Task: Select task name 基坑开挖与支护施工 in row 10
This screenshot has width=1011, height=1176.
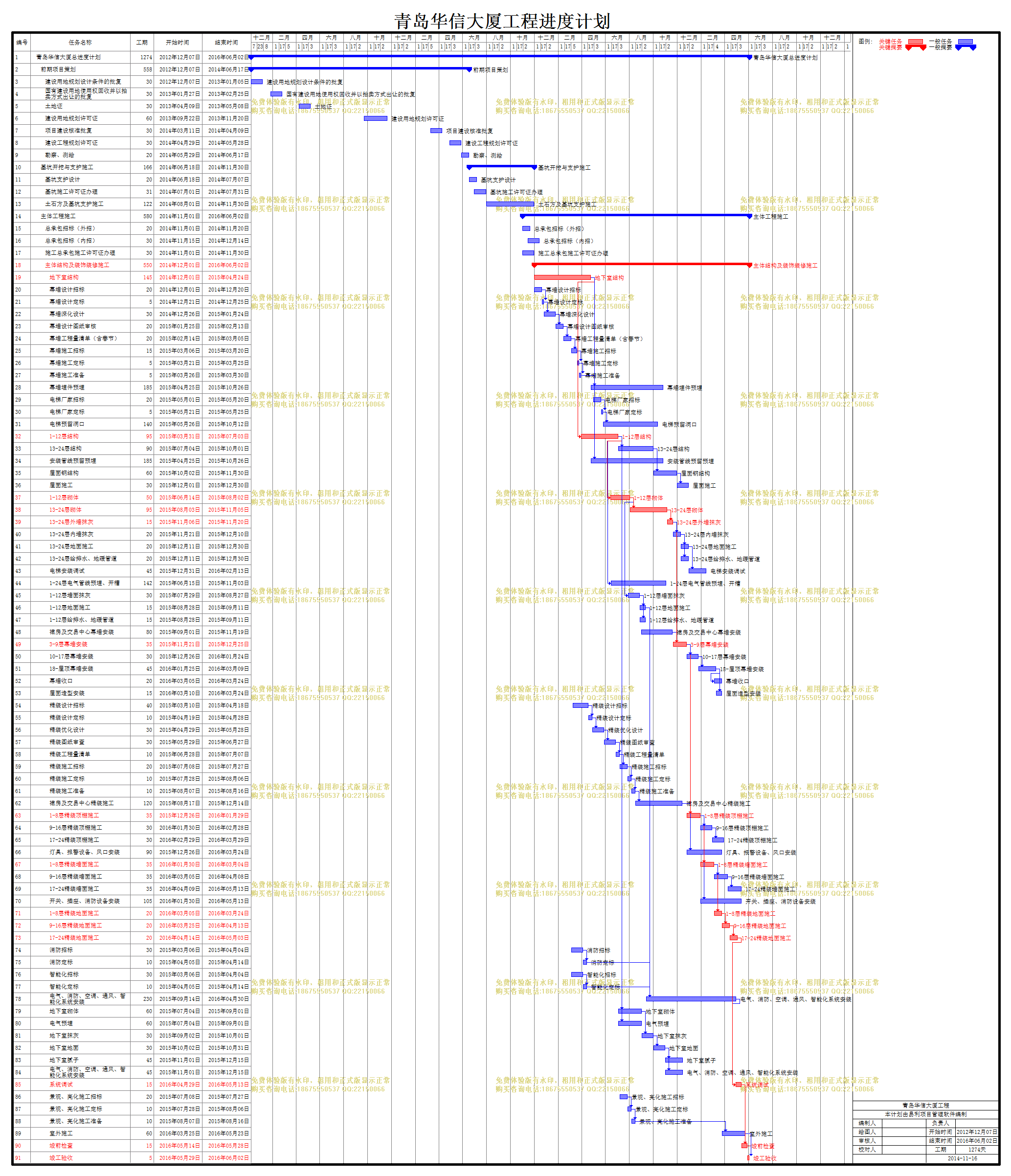Action: (x=67, y=167)
